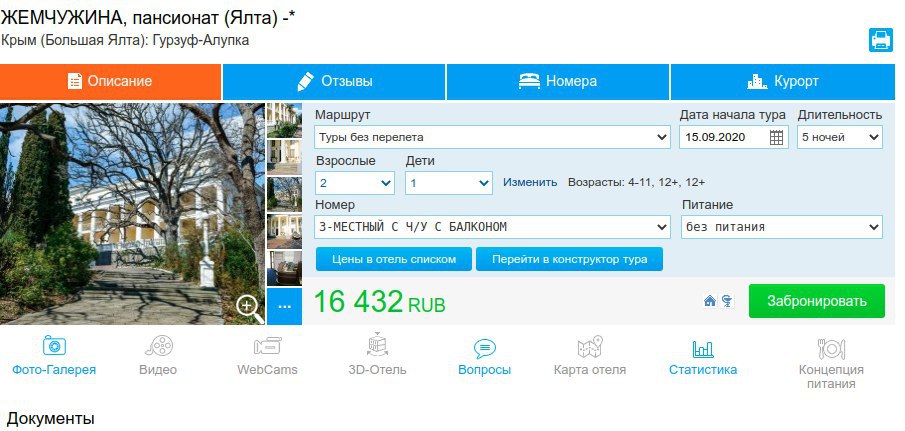Click the three-dots more photos button

click(x=284, y=306)
